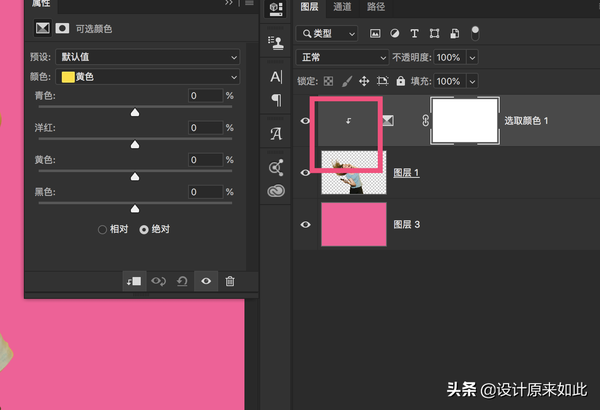Click the lock position move icon
The width and height of the screenshot is (600, 410).
(364, 81)
